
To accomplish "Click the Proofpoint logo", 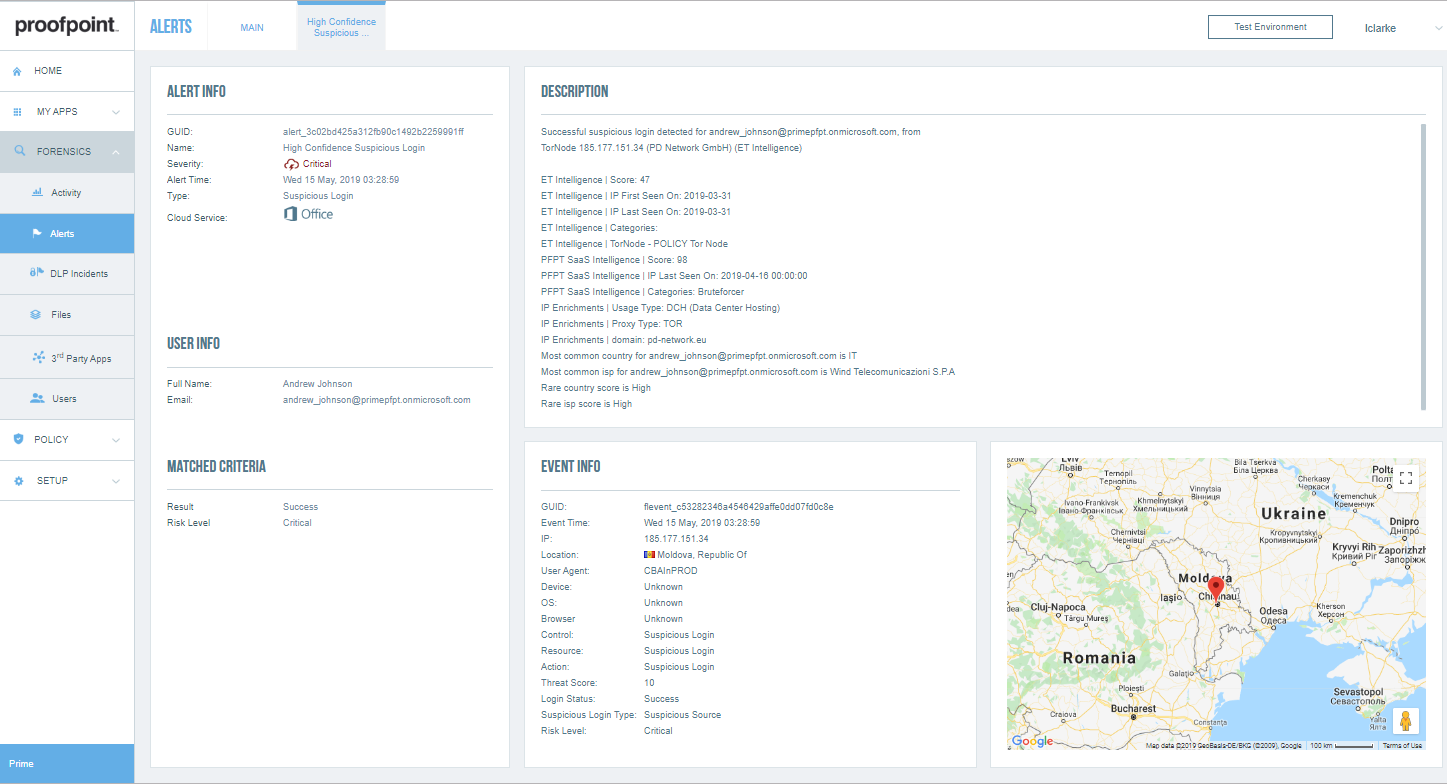I will point(67,26).
